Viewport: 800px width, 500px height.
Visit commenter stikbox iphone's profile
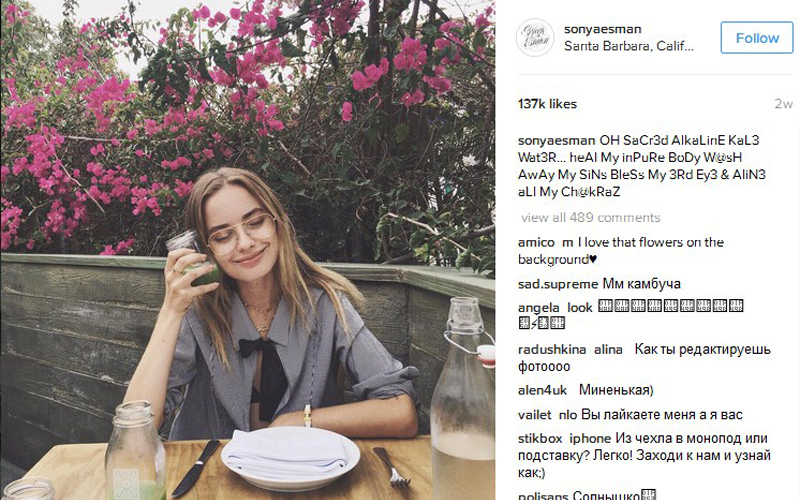[564, 439]
